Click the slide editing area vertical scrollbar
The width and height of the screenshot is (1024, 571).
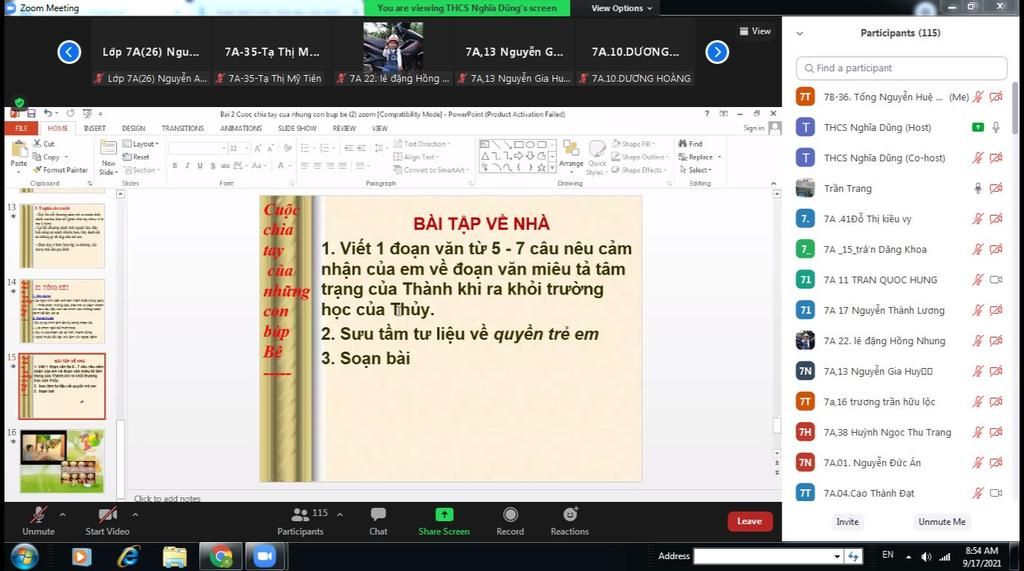click(776, 425)
